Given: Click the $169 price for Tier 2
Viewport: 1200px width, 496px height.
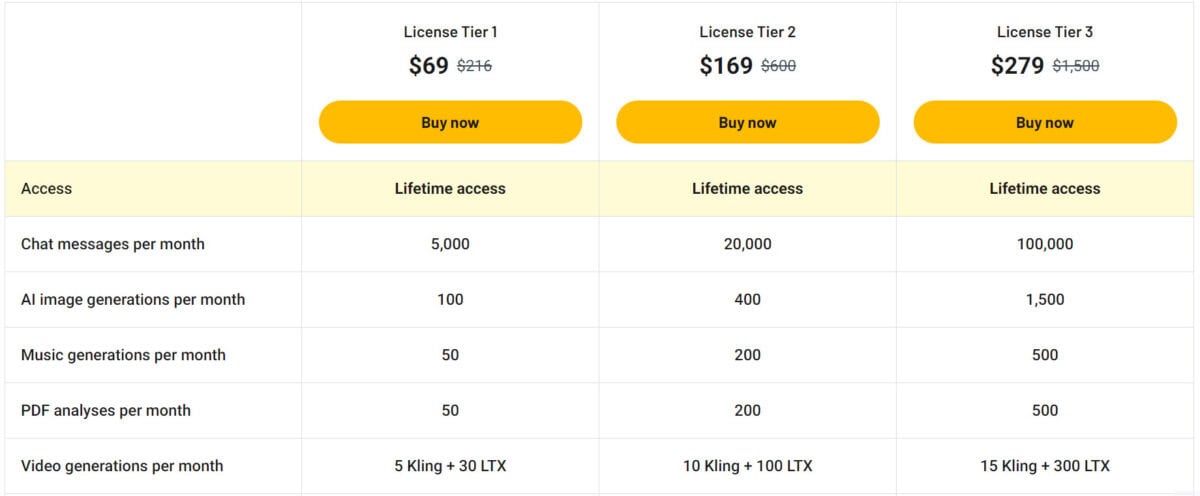Looking at the screenshot, I should pos(726,66).
